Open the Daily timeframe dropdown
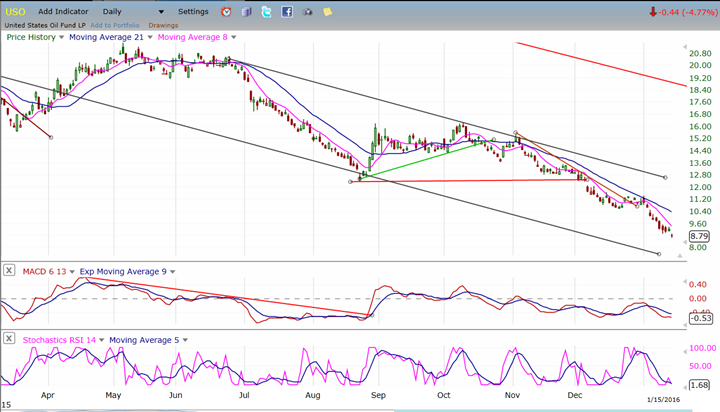Screen dimensions: 720x412 (161, 12)
